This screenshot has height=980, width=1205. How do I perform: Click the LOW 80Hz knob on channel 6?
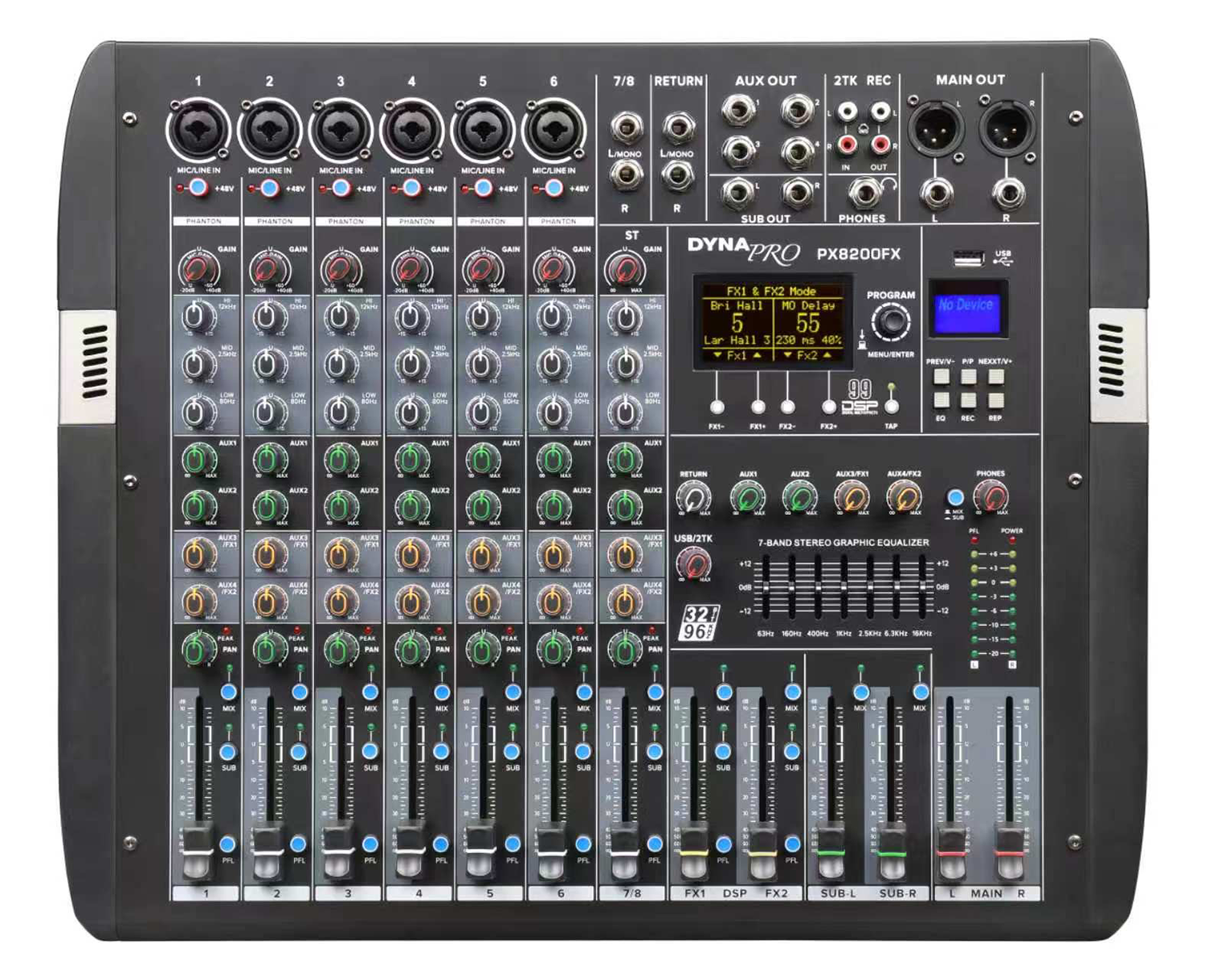tap(553, 412)
